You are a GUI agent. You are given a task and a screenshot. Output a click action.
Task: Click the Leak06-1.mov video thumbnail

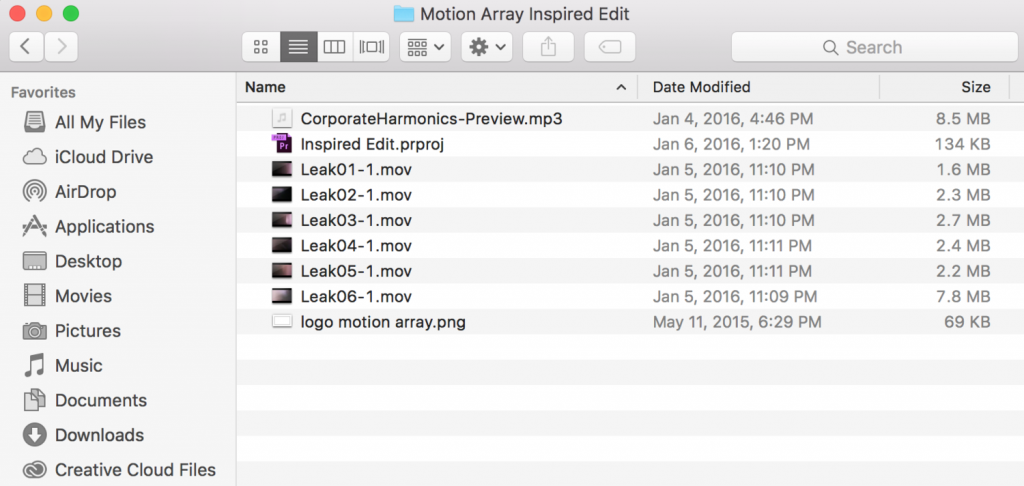coord(281,297)
